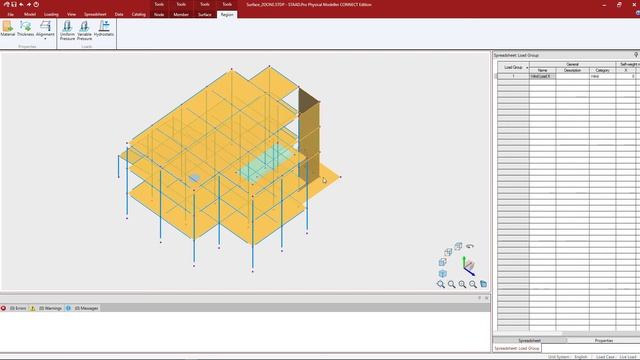Click the 3D axis orientation gizmo
Screen dimensions: 640x360
point(468,266)
